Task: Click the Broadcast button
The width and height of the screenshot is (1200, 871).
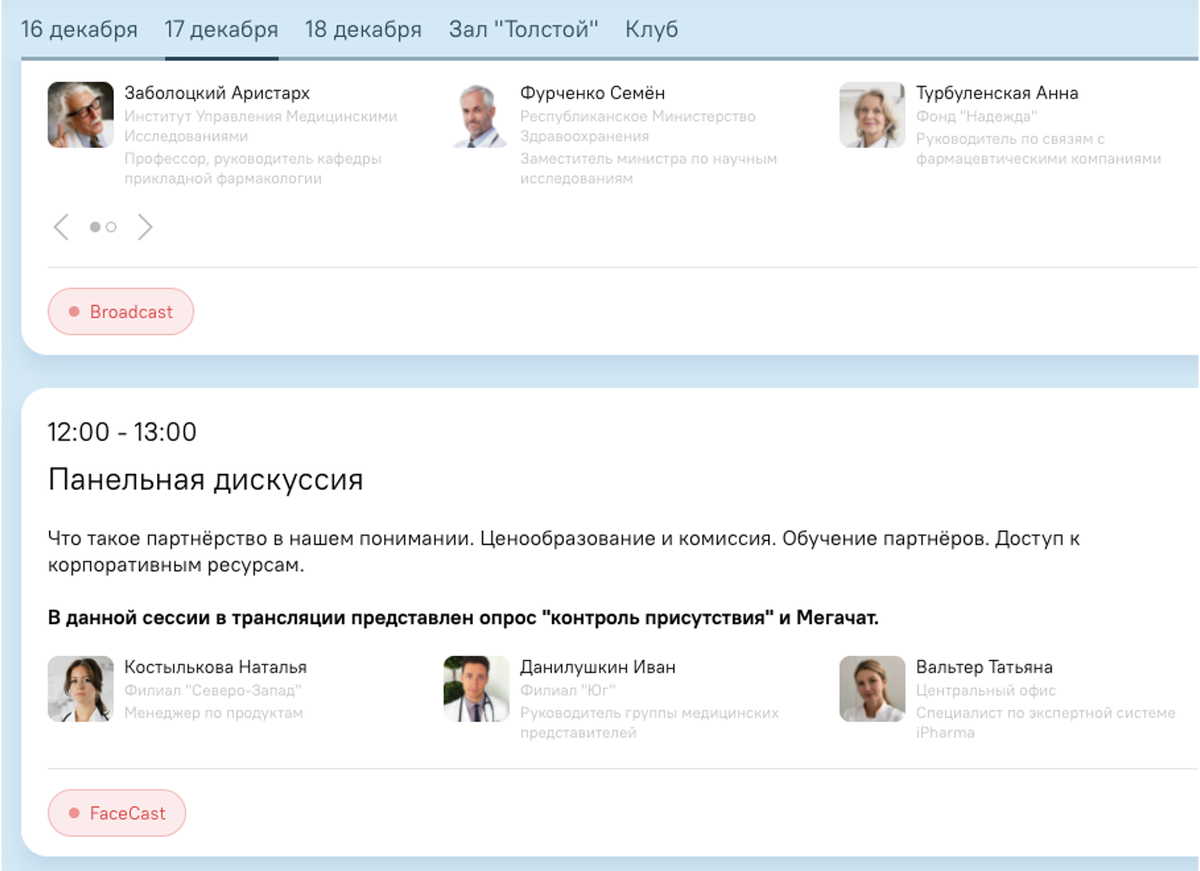Action: point(121,312)
